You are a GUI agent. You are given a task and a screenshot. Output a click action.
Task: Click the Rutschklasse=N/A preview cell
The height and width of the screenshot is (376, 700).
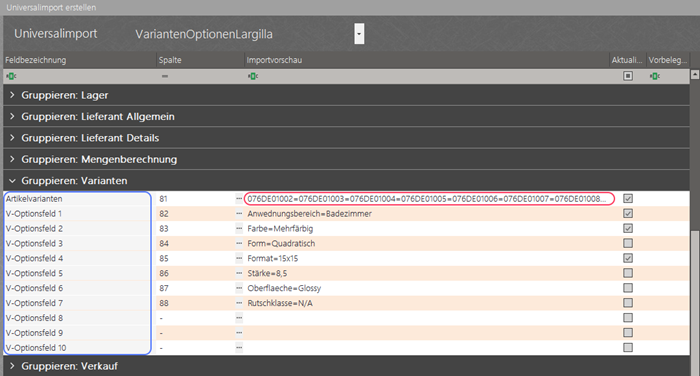coord(280,303)
